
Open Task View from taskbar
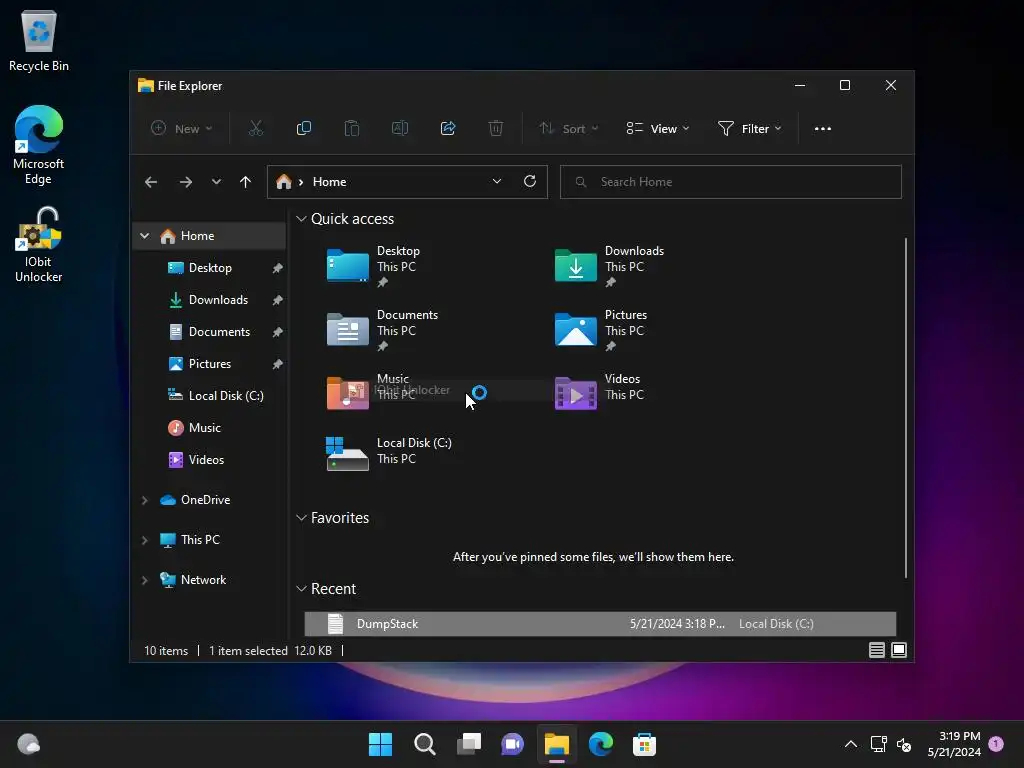point(468,744)
